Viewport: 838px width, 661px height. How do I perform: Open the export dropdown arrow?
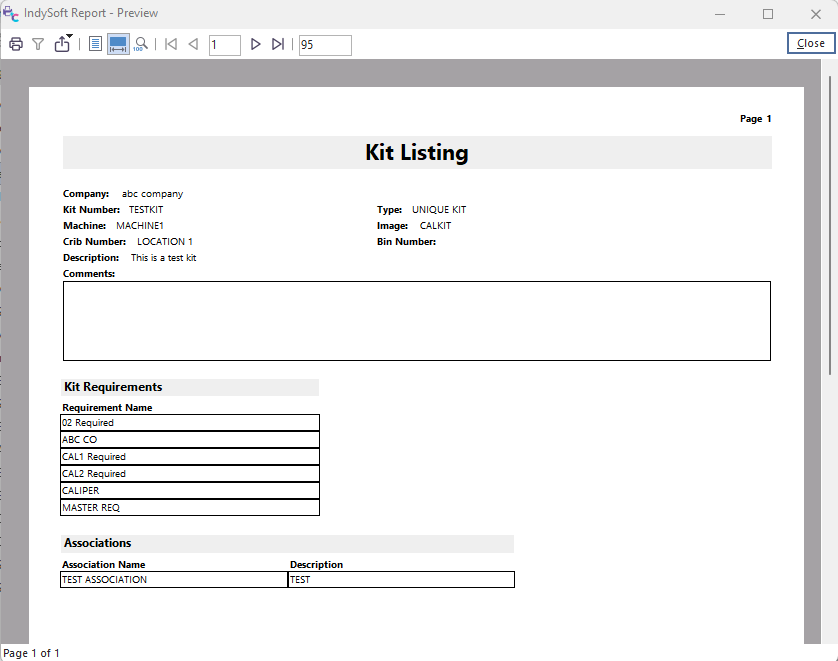pyautogui.click(x=69, y=37)
